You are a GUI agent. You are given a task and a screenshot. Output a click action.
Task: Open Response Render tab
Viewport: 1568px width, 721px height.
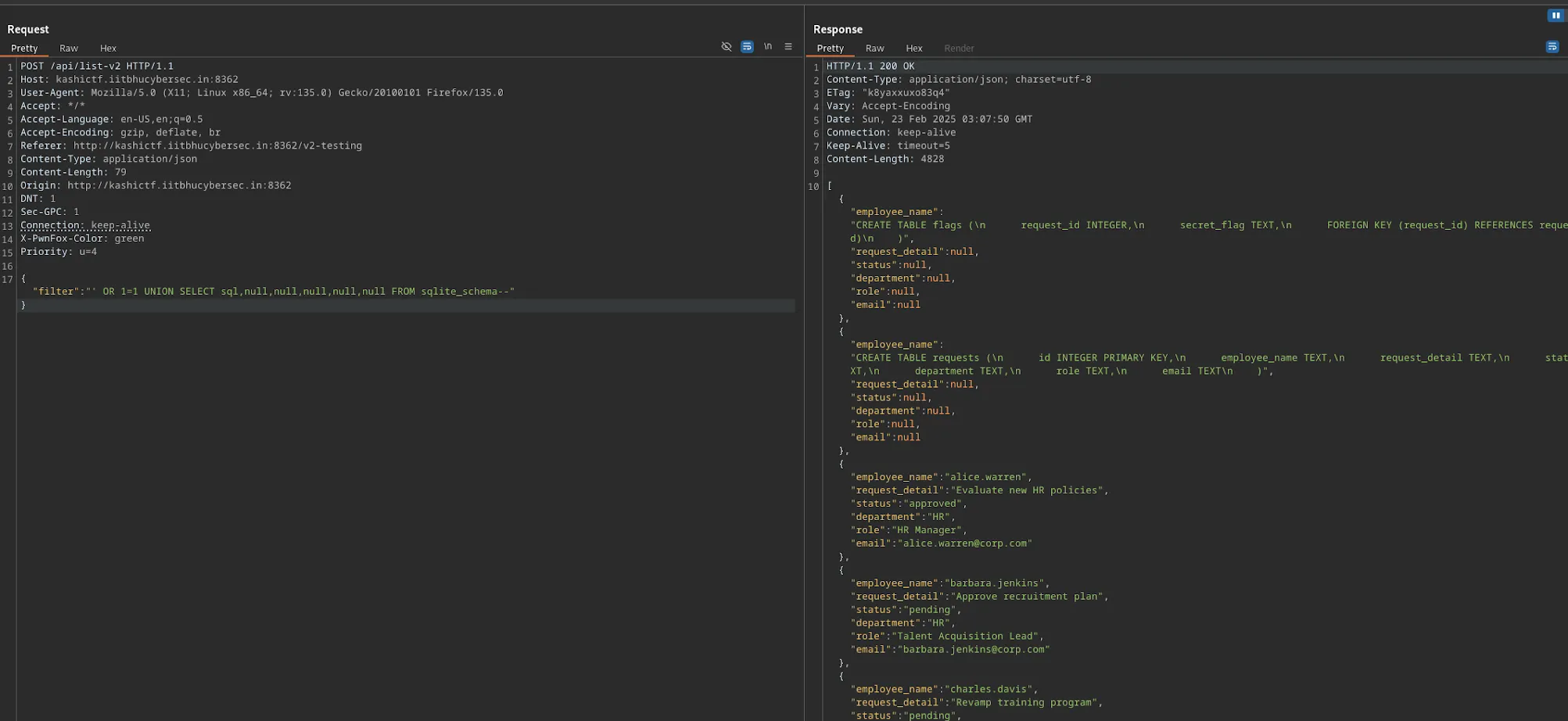tap(959, 48)
